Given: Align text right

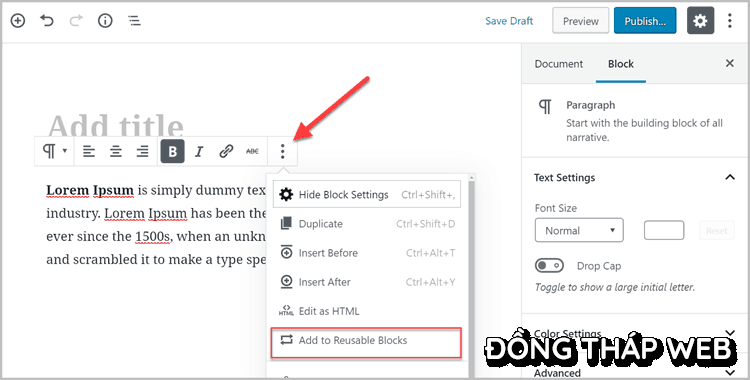Looking at the screenshot, I should 143,152.
